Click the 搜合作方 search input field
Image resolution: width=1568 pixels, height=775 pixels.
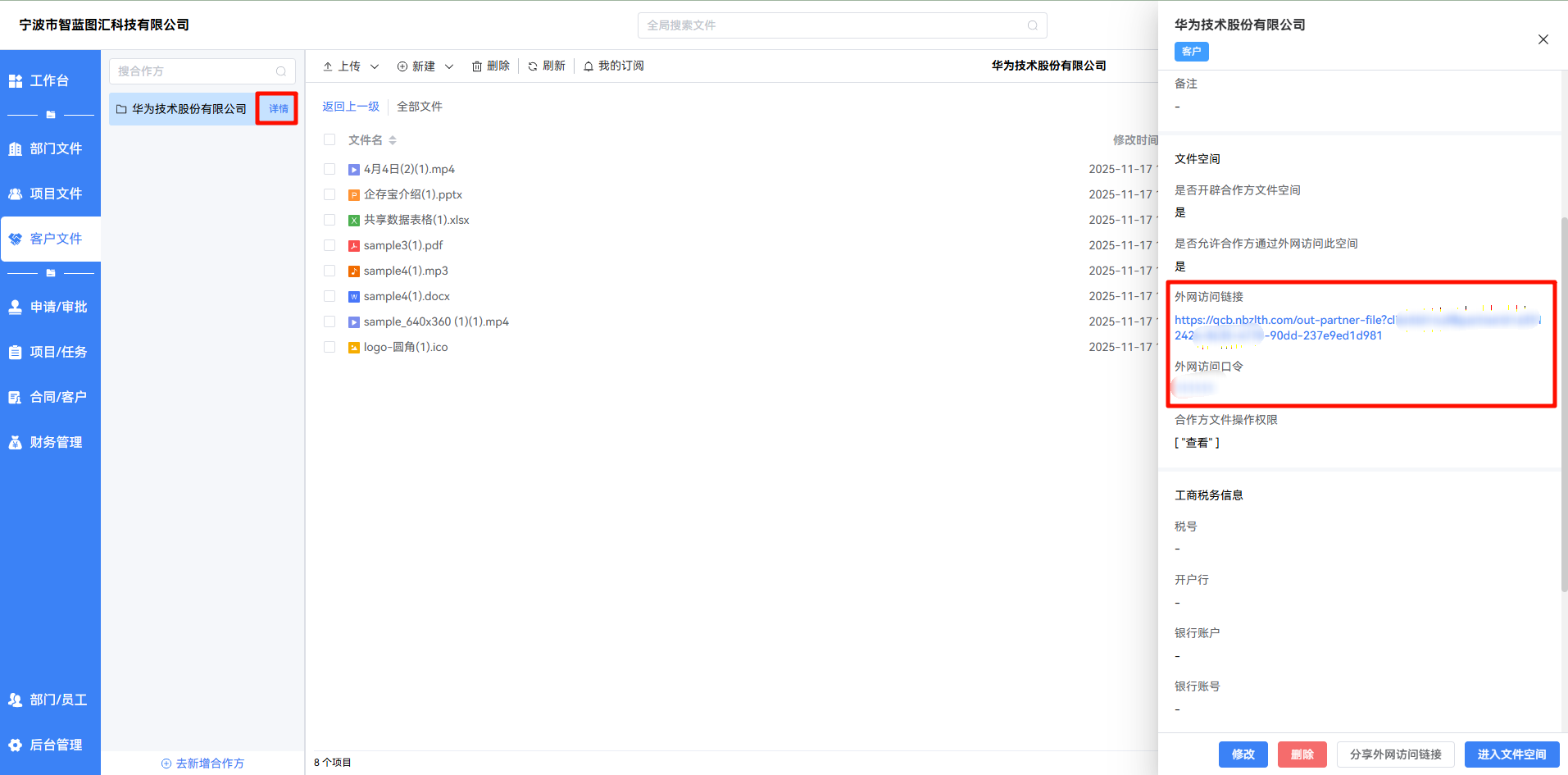195,71
